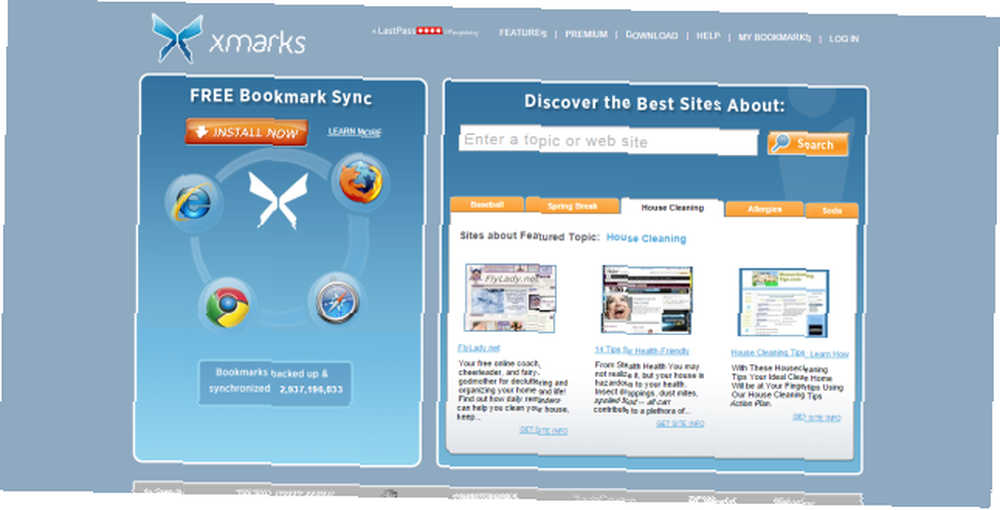1000x510 pixels.
Task: Switch to the Soda tab
Action: point(832,210)
